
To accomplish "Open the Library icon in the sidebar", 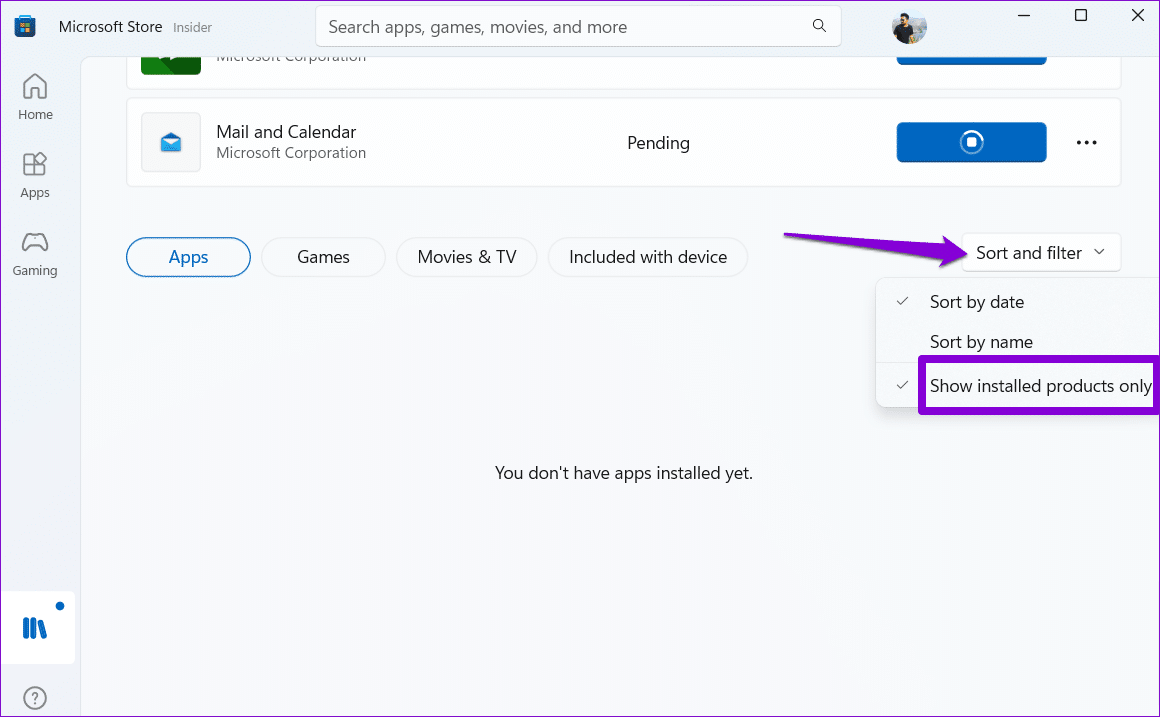I will [x=35, y=628].
